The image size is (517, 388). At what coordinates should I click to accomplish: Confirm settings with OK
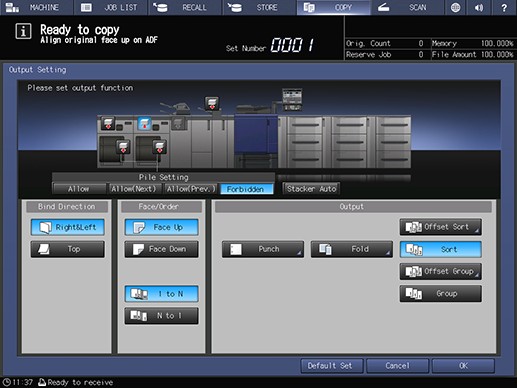463,366
